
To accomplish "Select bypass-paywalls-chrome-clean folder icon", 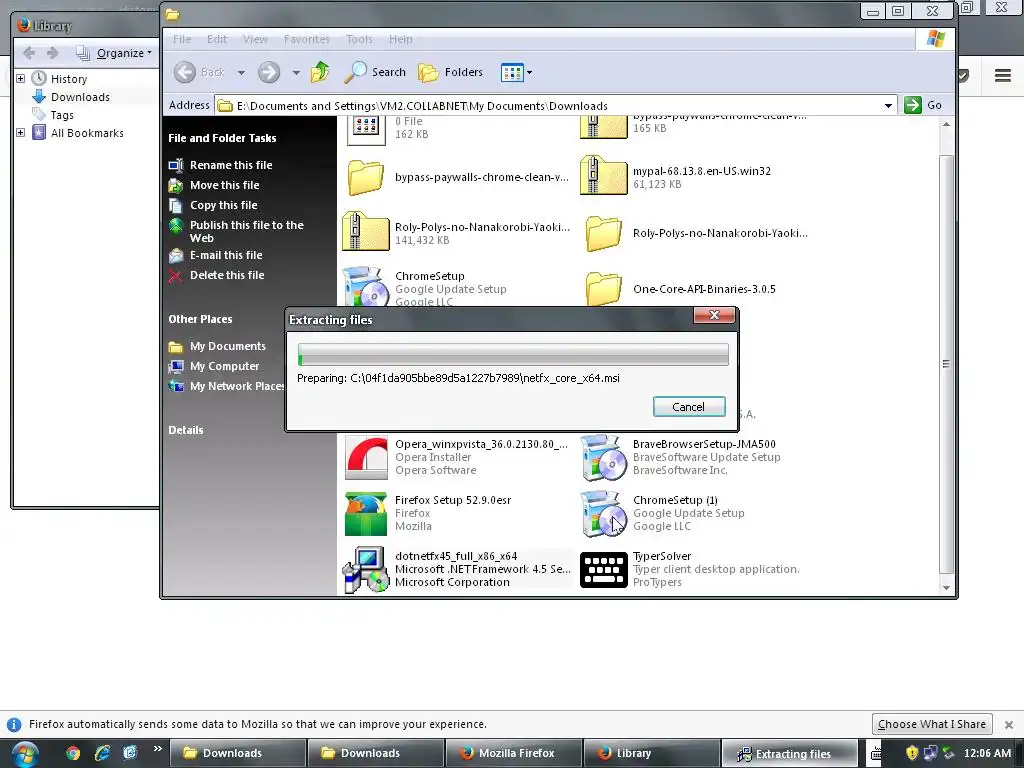I will 366,177.
